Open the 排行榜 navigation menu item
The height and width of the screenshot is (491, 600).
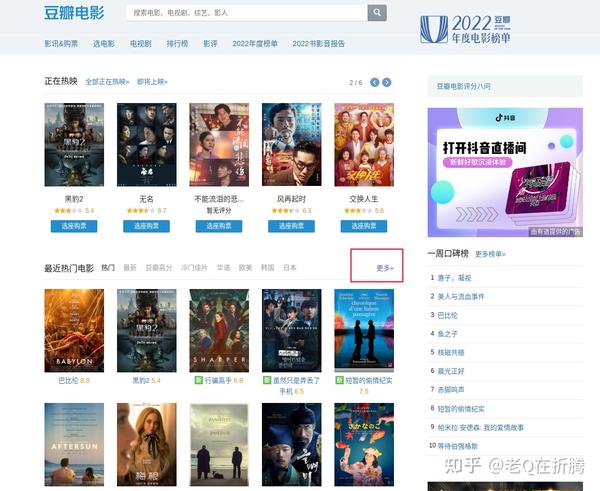click(177, 44)
